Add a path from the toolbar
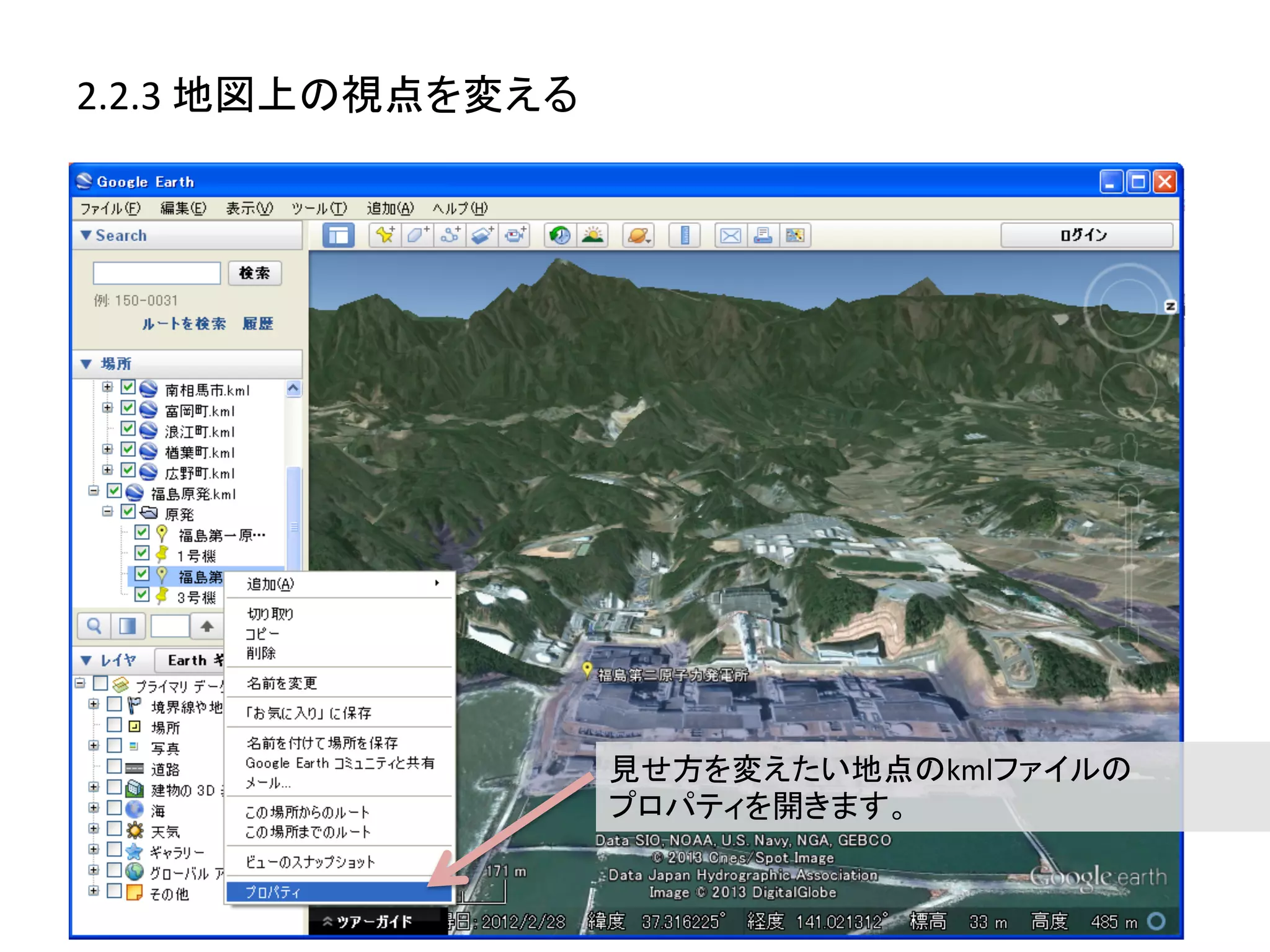 [450, 236]
